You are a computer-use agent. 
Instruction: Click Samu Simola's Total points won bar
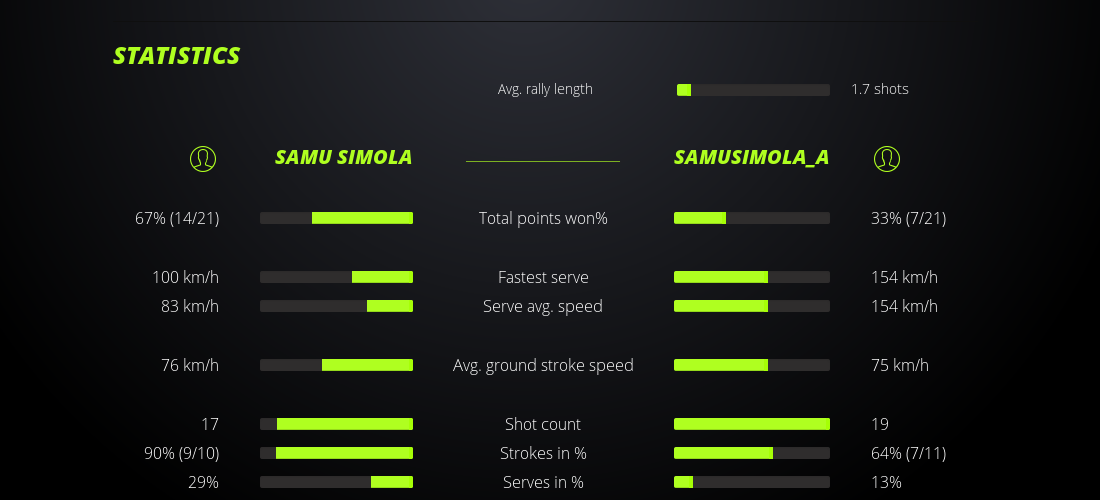336,218
